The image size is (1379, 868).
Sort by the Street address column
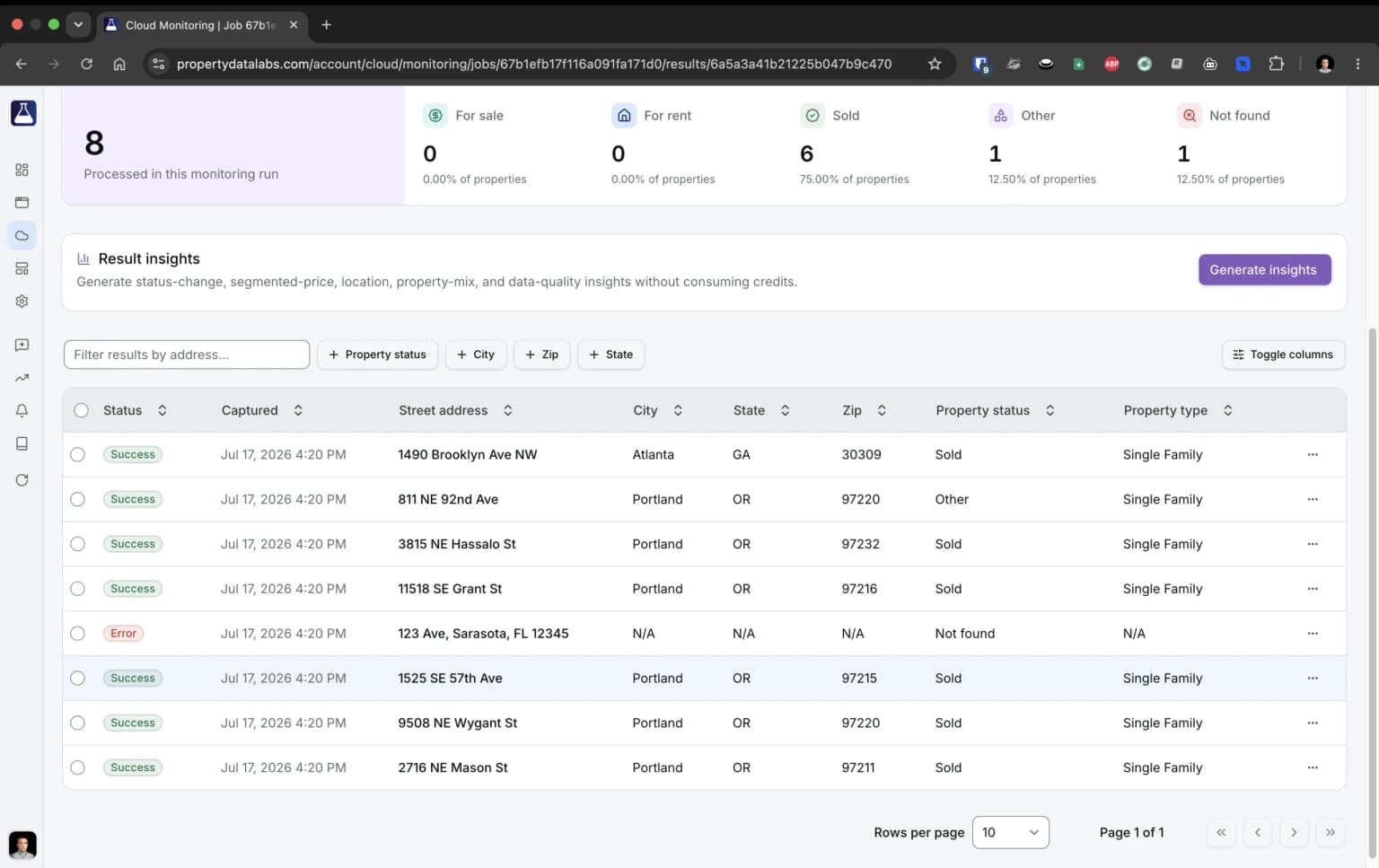pyautogui.click(x=455, y=410)
